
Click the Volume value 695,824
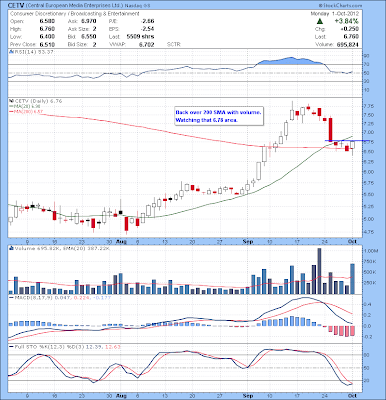click(x=347, y=44)
